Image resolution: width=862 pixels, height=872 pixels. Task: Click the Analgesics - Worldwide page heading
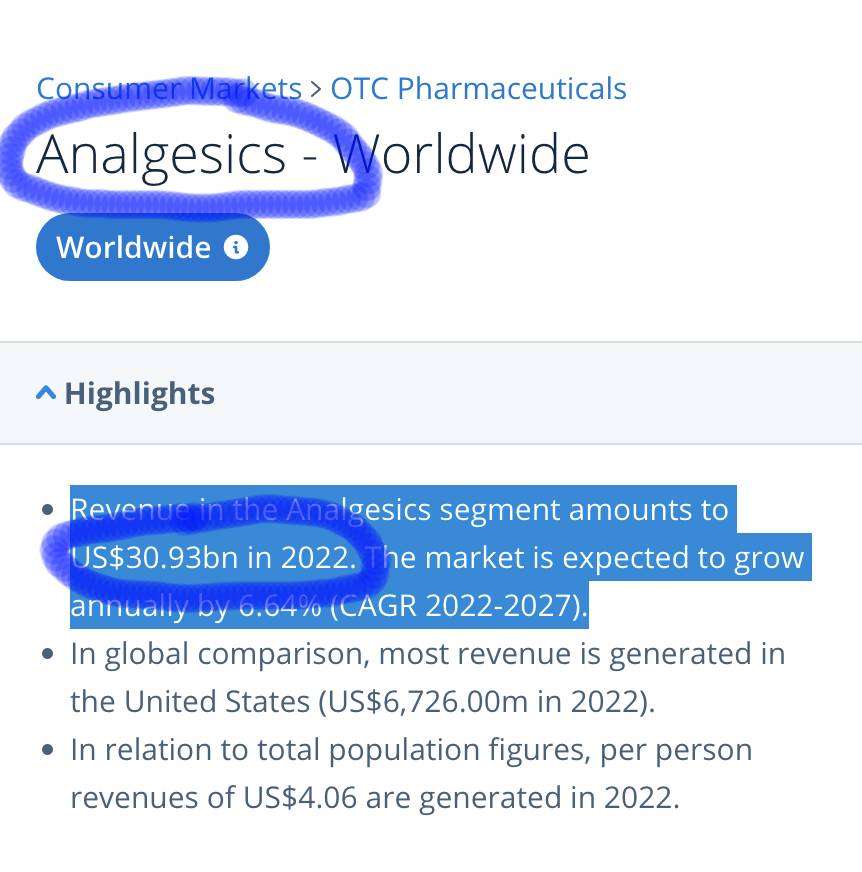point(312,154)
